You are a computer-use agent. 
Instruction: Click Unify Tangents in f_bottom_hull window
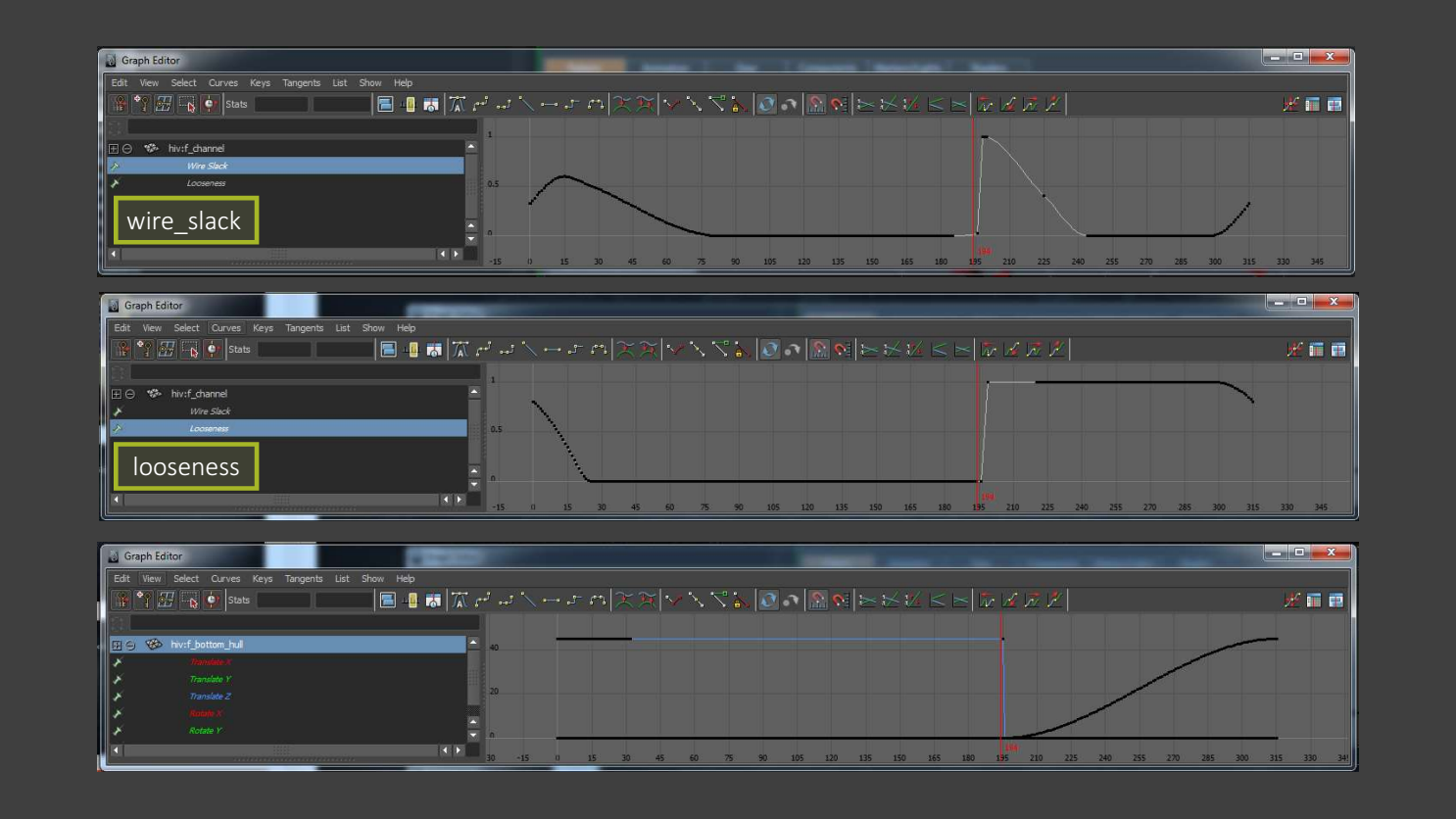[696, 600]
